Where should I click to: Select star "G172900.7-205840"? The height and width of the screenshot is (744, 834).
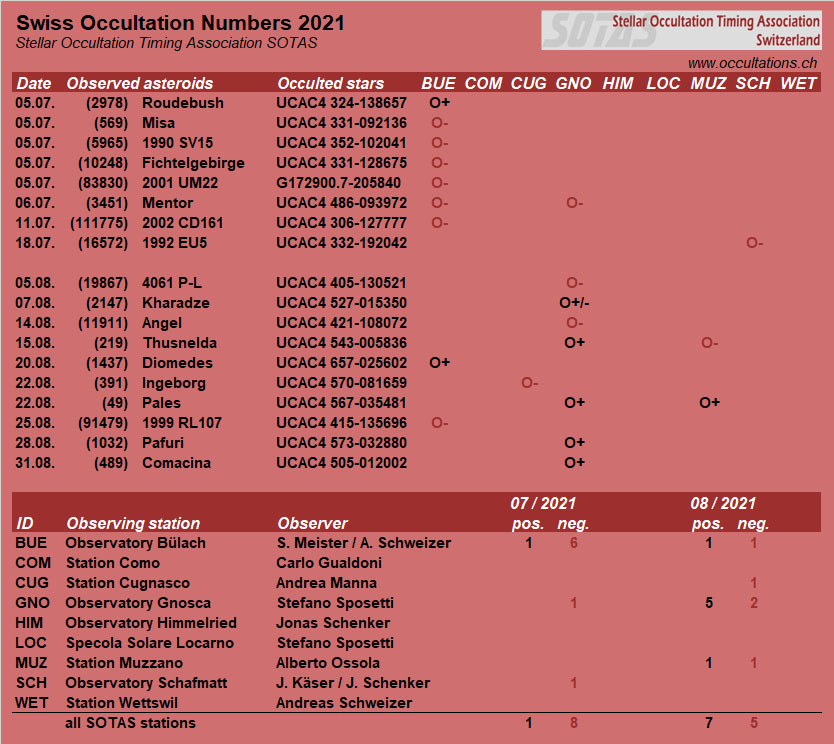338,183
